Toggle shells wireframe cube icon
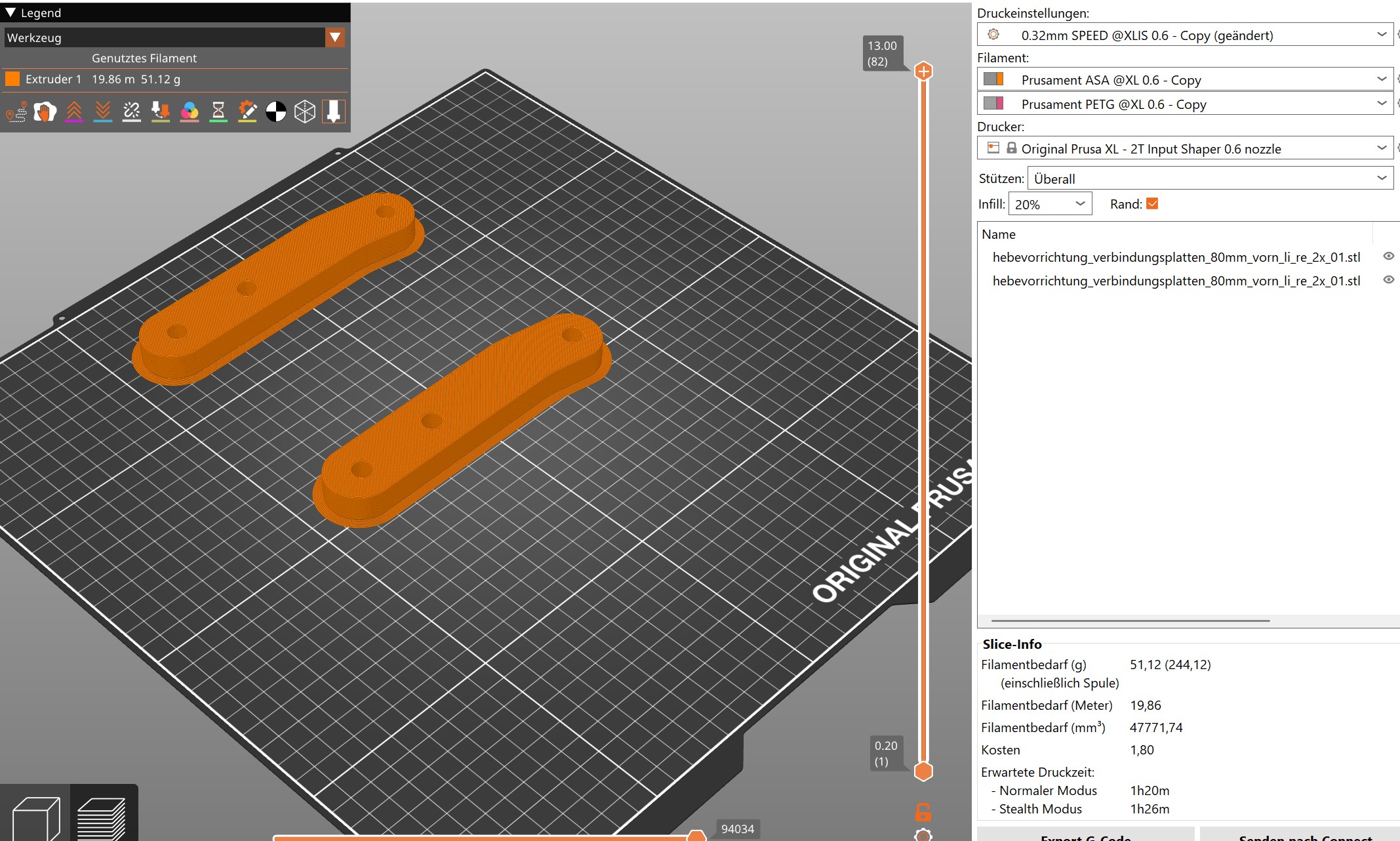Image resolution: width=1400 pixels, height=841 pixels. click(x=305, y=112)
